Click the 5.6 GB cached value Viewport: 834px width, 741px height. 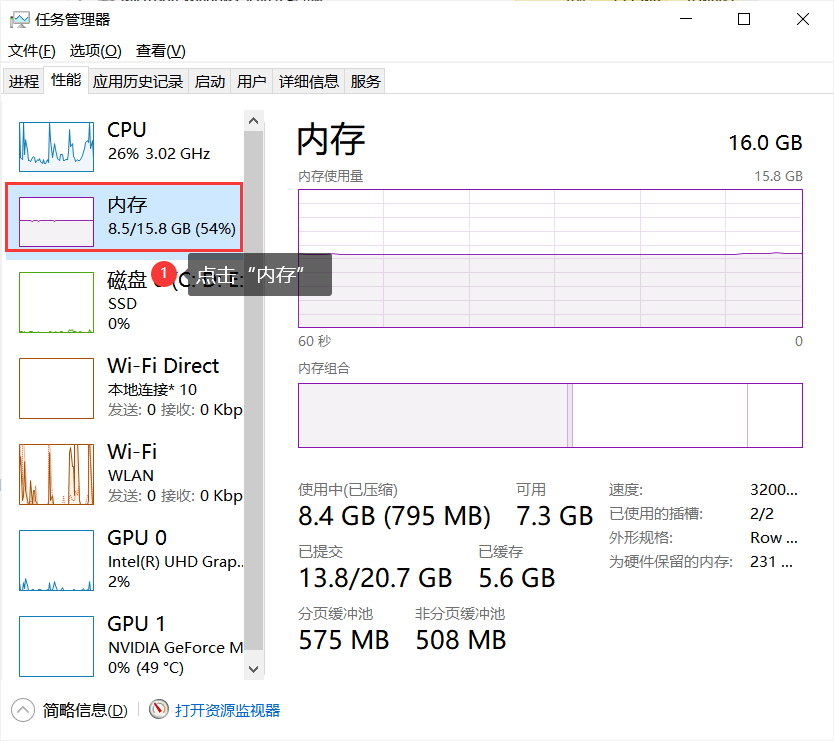[517, 578]
